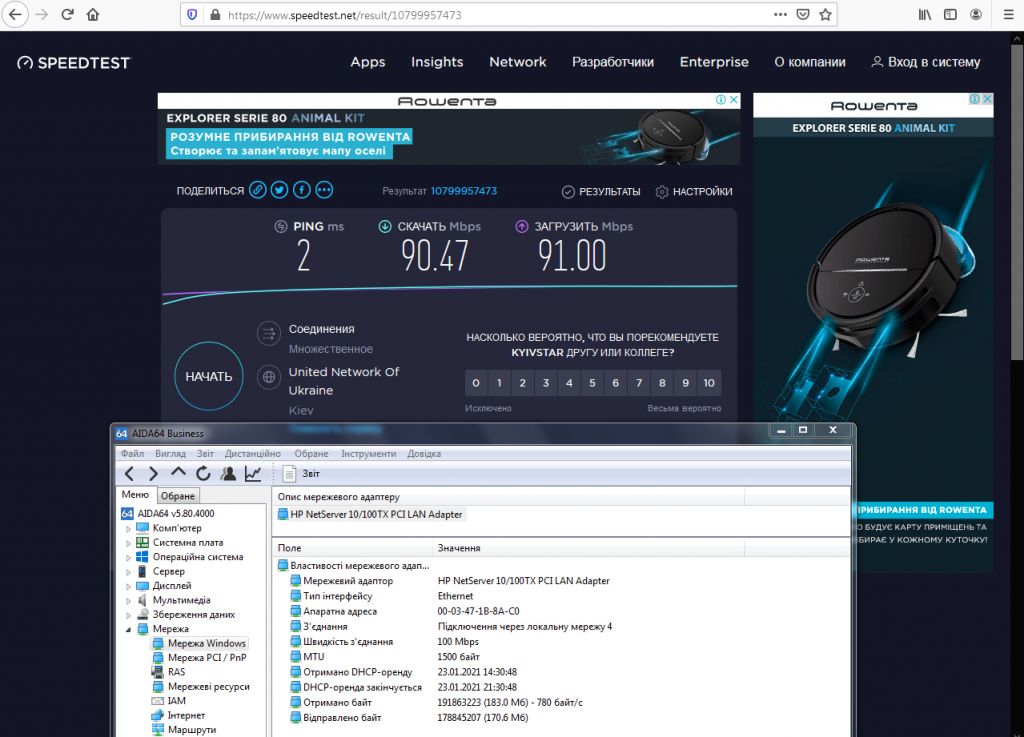Viewport: 1024px width, 737px height.
Task: Open Speedtest НАСТРОЙКИ settings
Action: (694, 191)
